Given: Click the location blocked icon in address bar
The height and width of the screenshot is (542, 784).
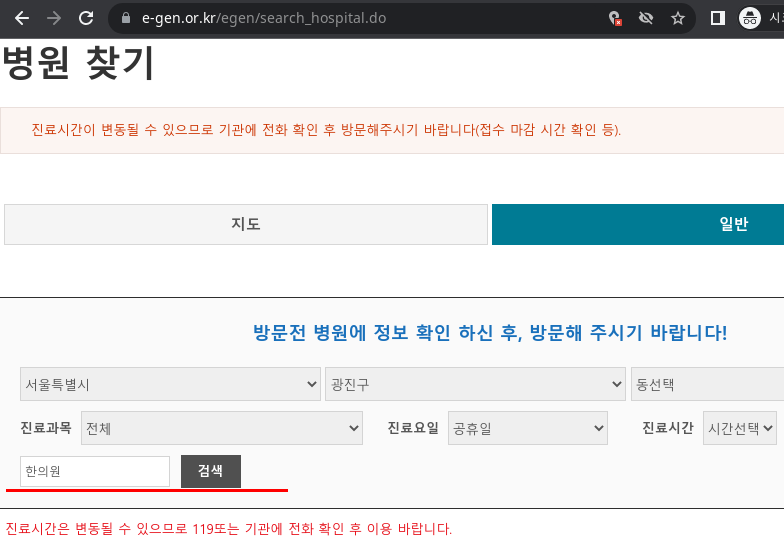Looking at the screenshot, I should tap(615, 18).
